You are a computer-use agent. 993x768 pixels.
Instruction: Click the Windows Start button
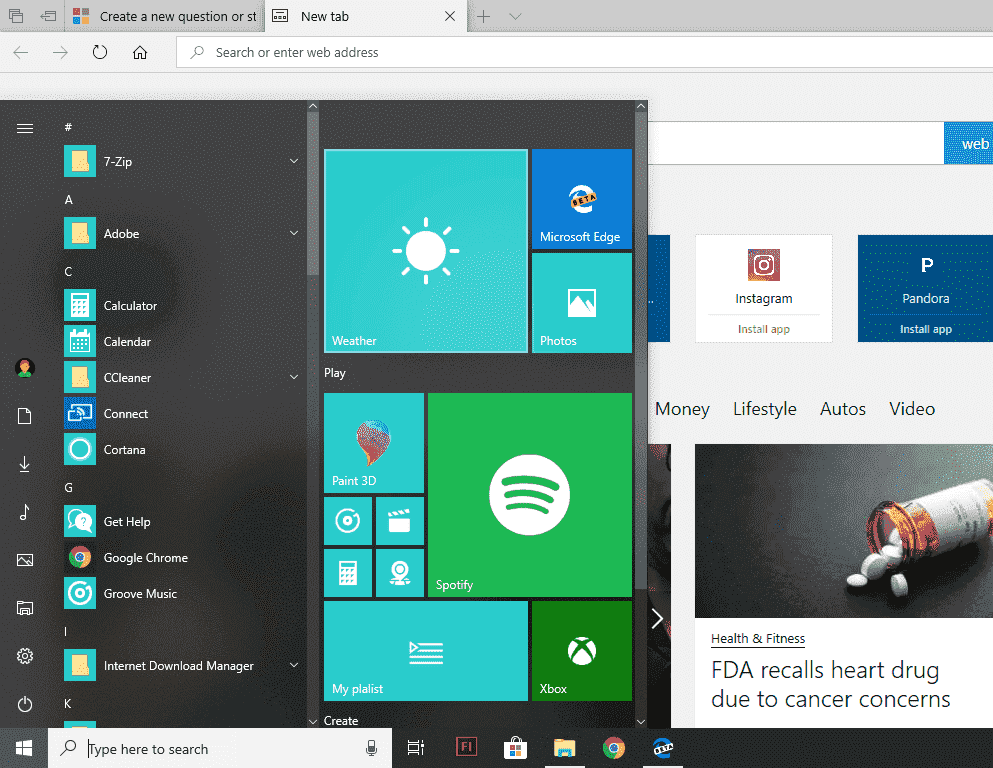24,748
